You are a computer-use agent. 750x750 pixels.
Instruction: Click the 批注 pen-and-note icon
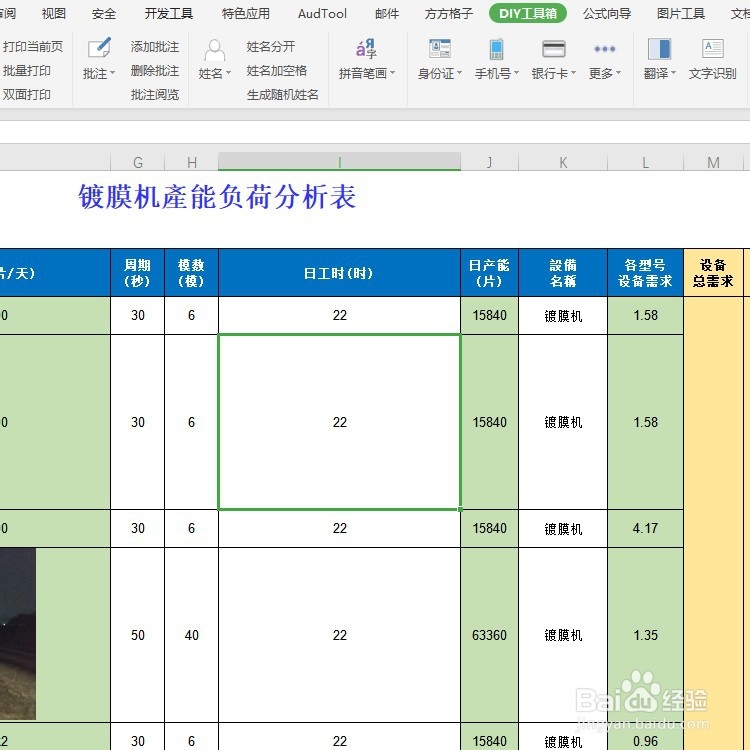pos(99,48)
